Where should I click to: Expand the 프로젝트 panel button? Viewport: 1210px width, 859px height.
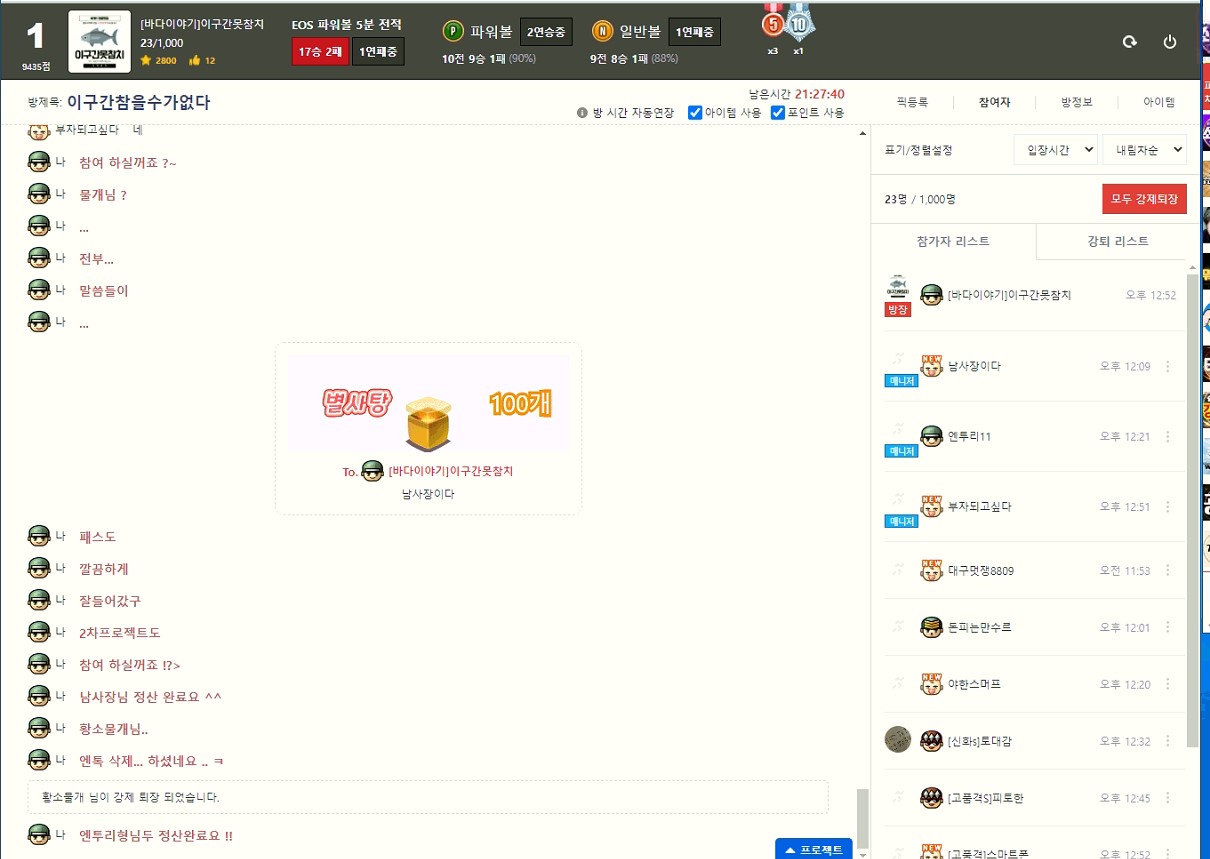[x=814, y=849]
